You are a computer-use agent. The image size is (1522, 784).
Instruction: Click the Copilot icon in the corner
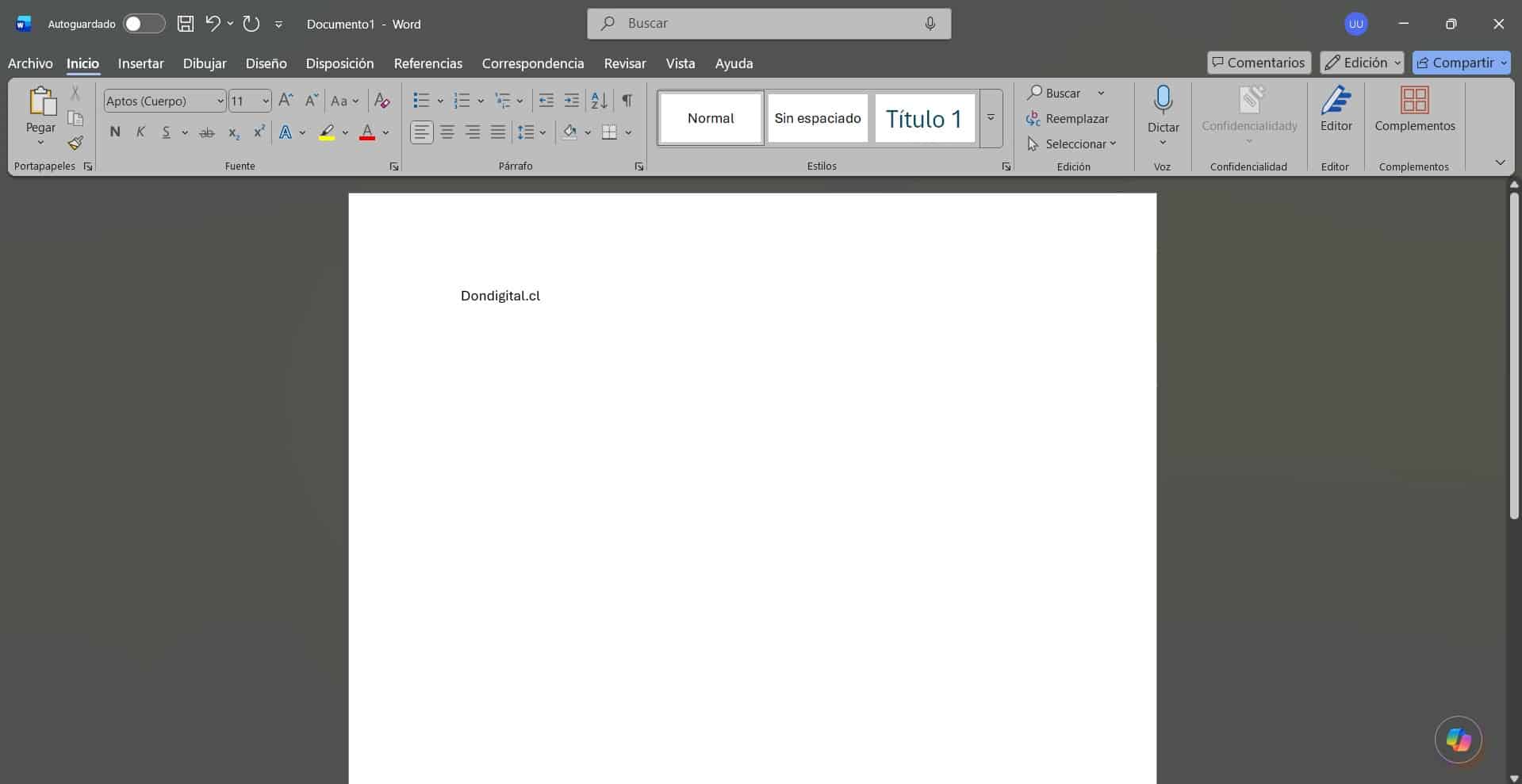point(1458,740)
